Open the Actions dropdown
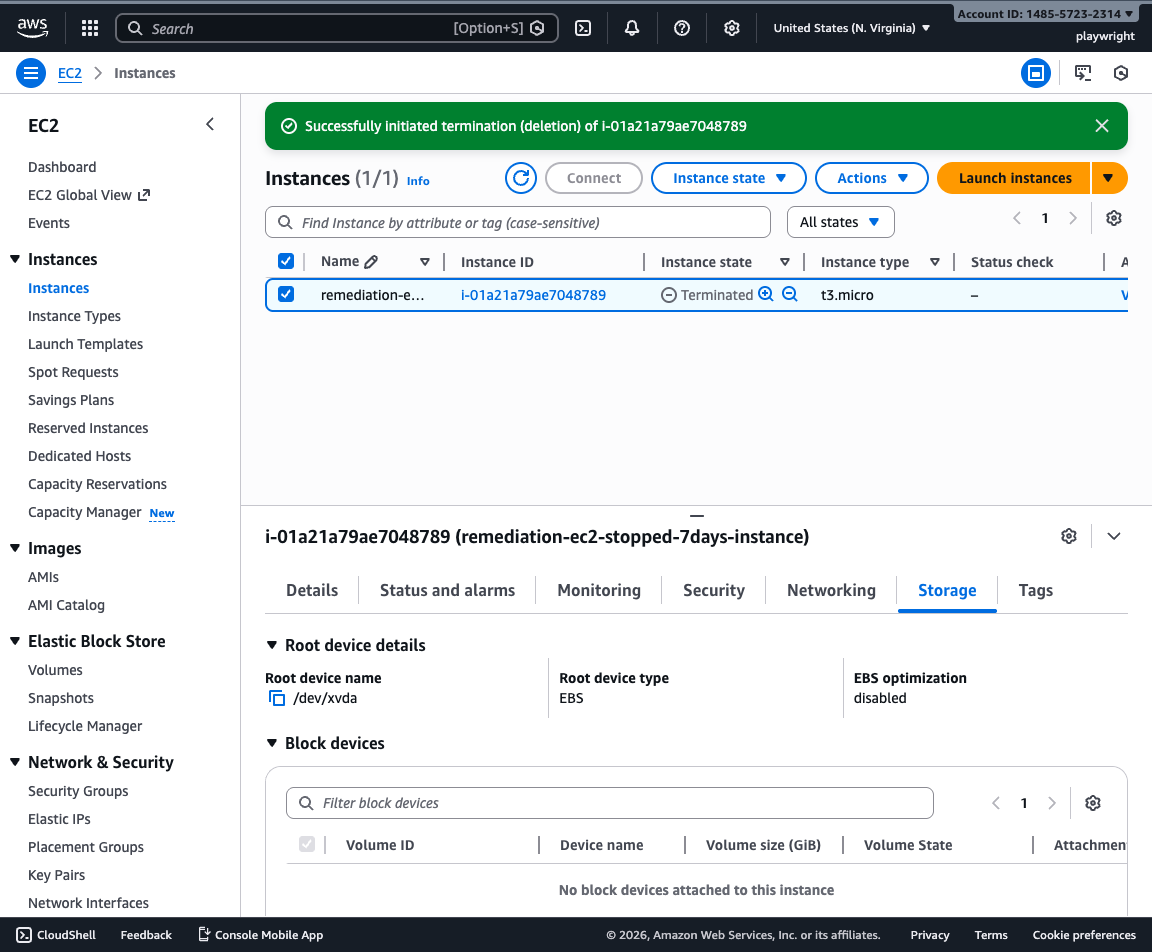 [871, 178]
